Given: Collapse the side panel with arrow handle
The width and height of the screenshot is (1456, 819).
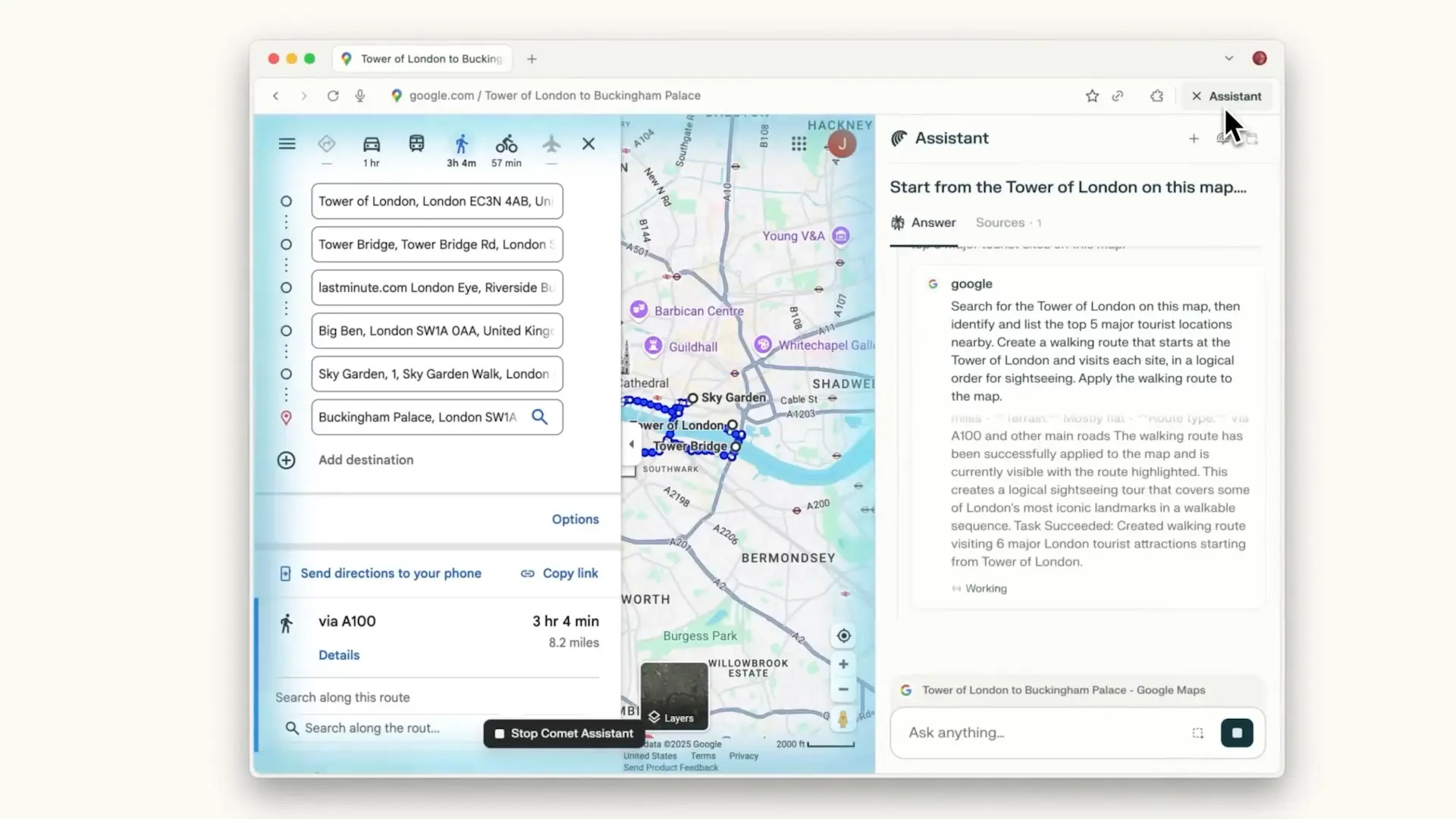Looking at the screenshot, I should pyautogui.click(x=631, y=444).
